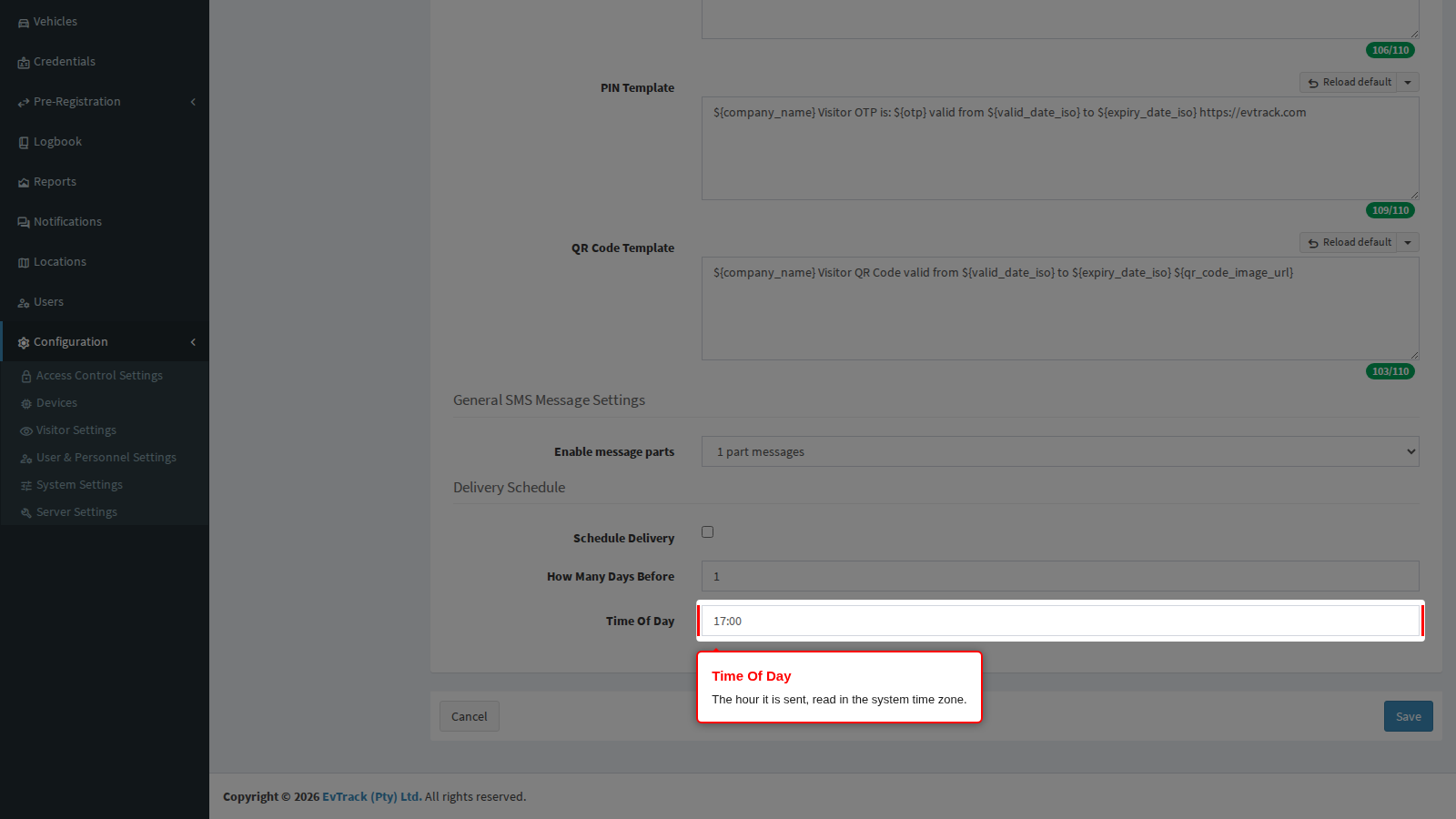
Task: Click the Reports sidebar icon
Action: point(24,183)
